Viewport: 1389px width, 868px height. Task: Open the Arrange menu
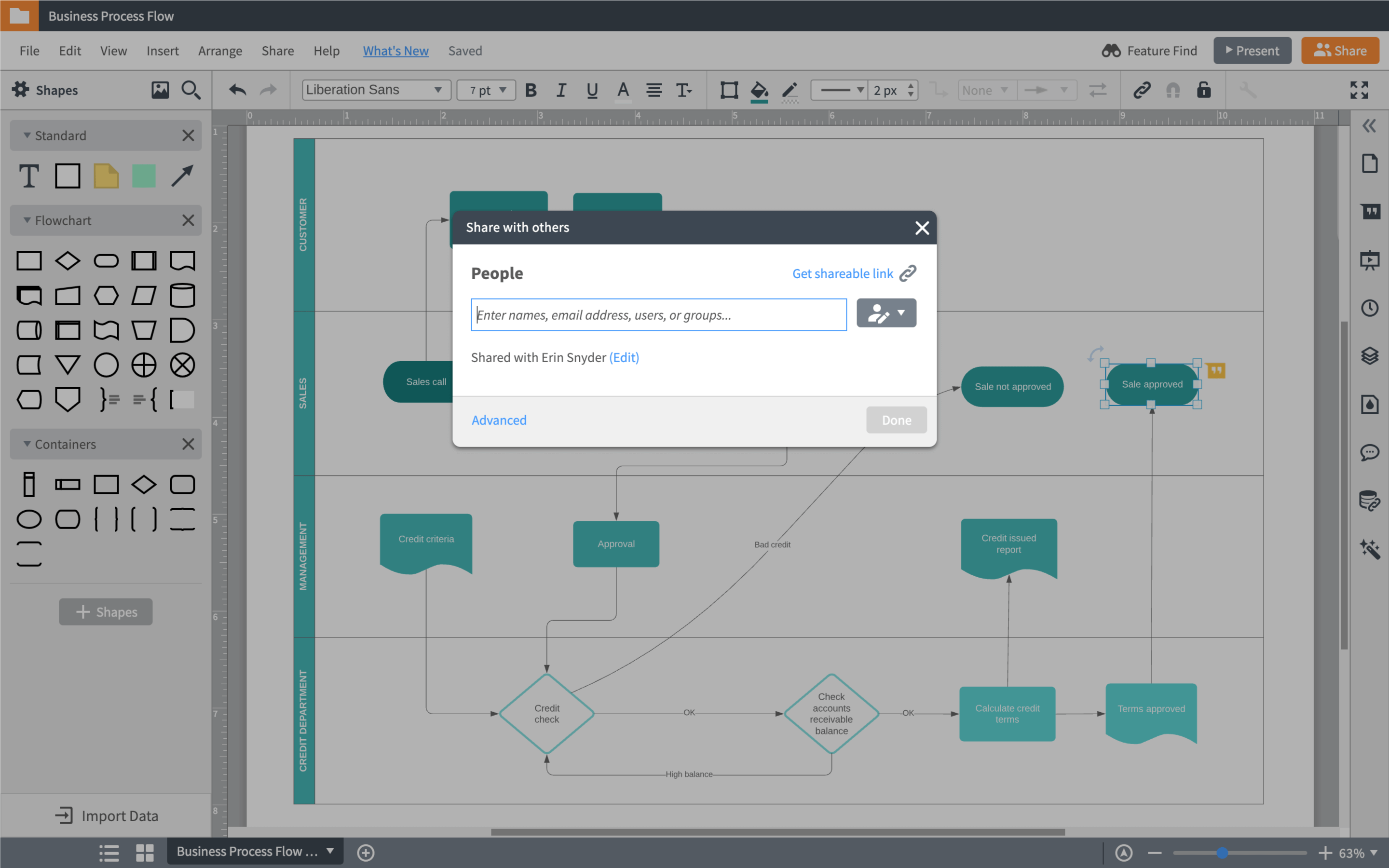(x=220, y=51)
